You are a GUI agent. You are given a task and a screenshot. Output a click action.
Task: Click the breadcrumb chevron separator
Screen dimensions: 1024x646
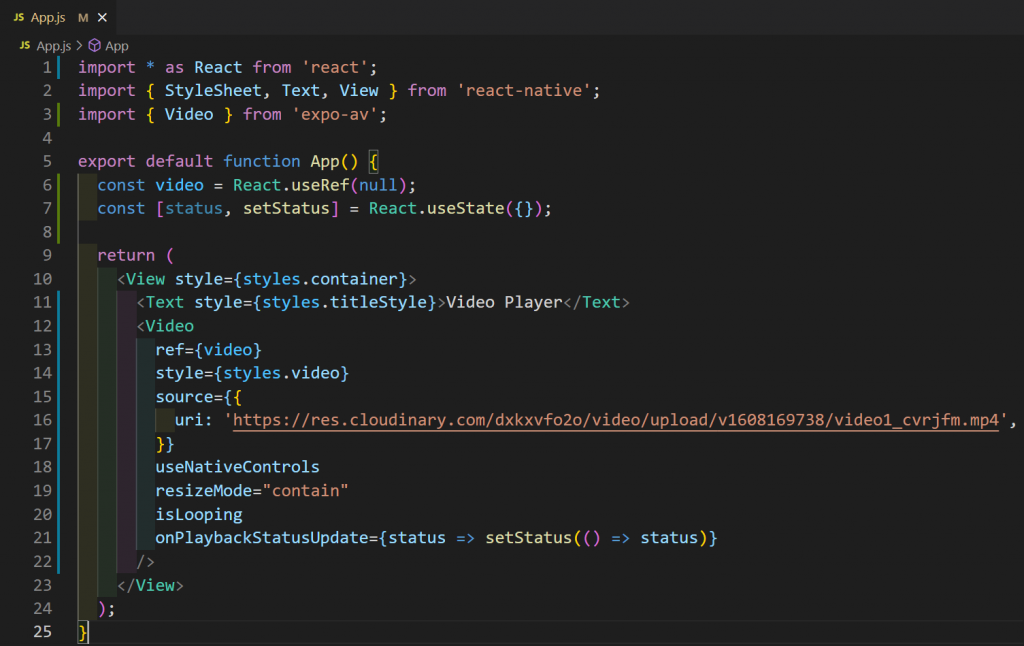pyautogui.click(x=80, y=46)
